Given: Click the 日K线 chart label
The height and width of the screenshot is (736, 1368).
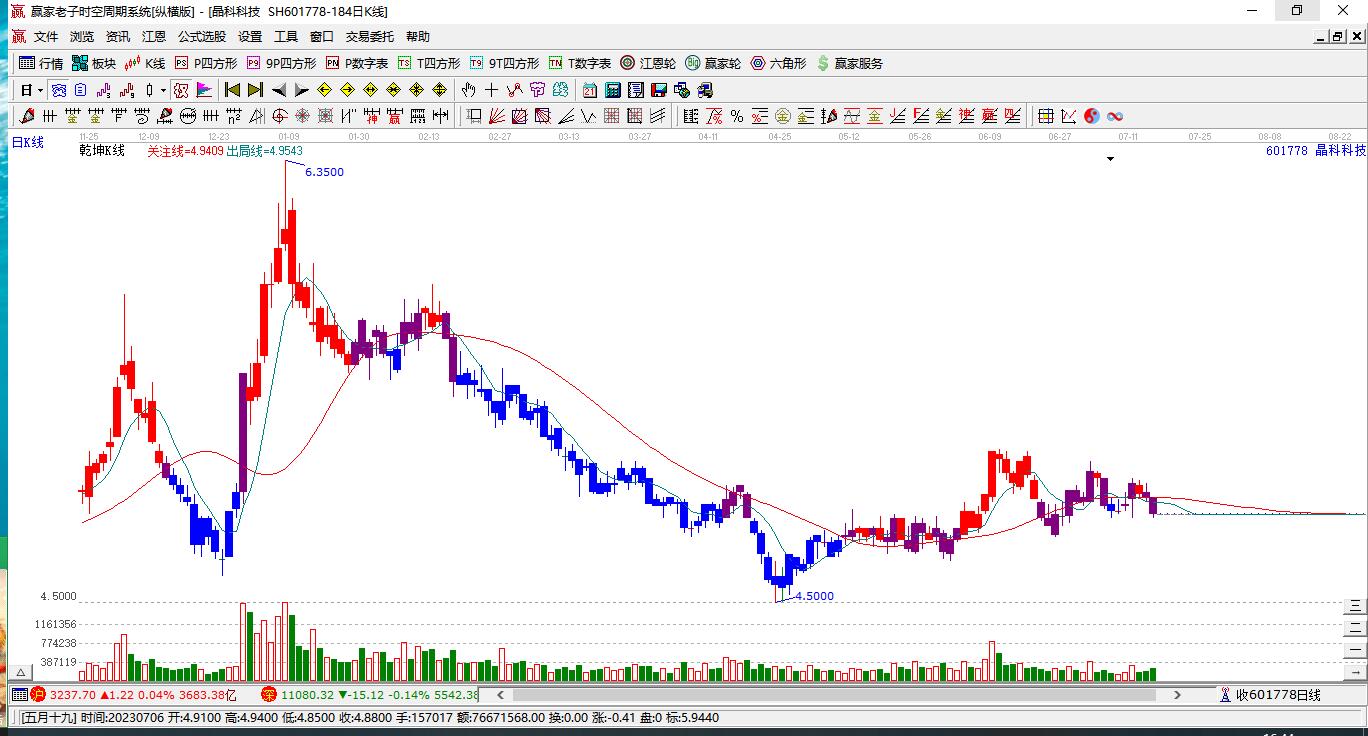Looking at the screenshot, I should [28, 143].
